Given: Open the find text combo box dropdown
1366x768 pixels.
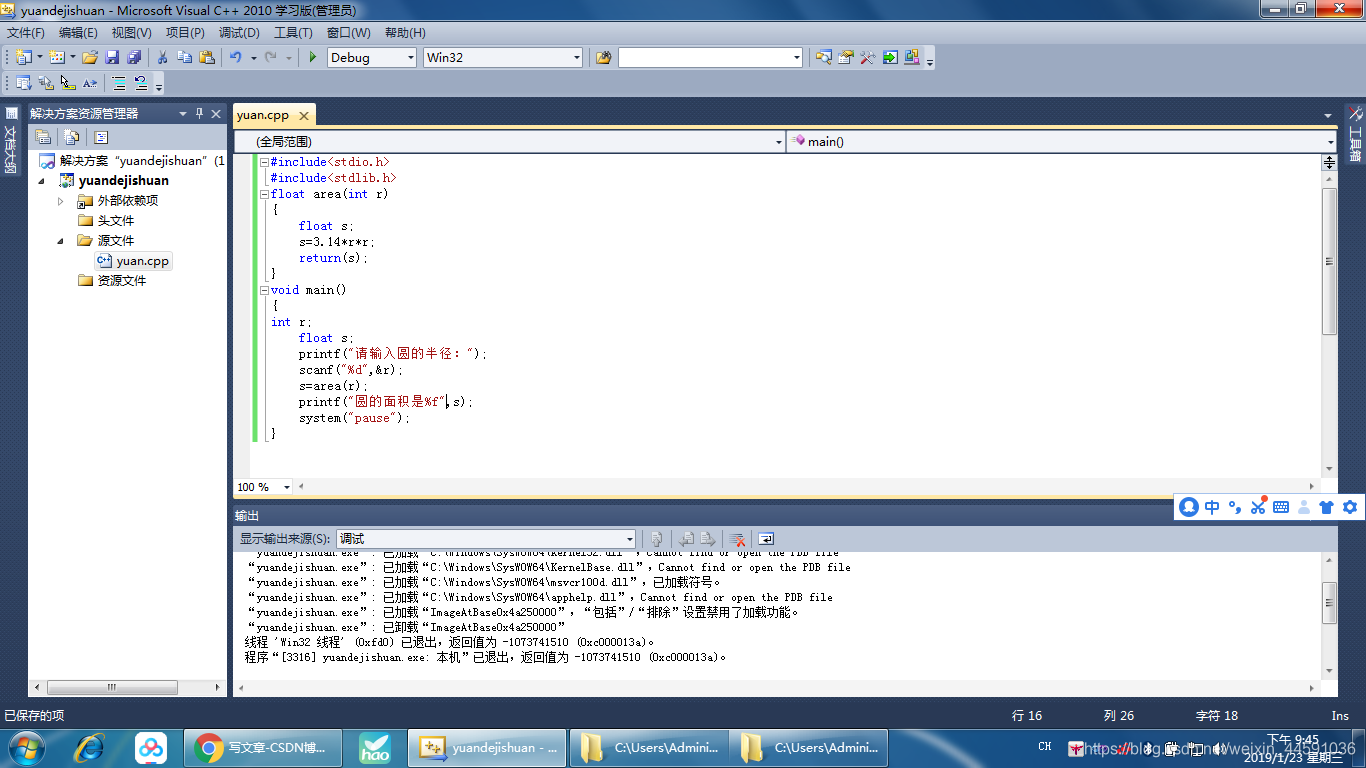Looking at the screenshot, I should [x=797, y=58].
